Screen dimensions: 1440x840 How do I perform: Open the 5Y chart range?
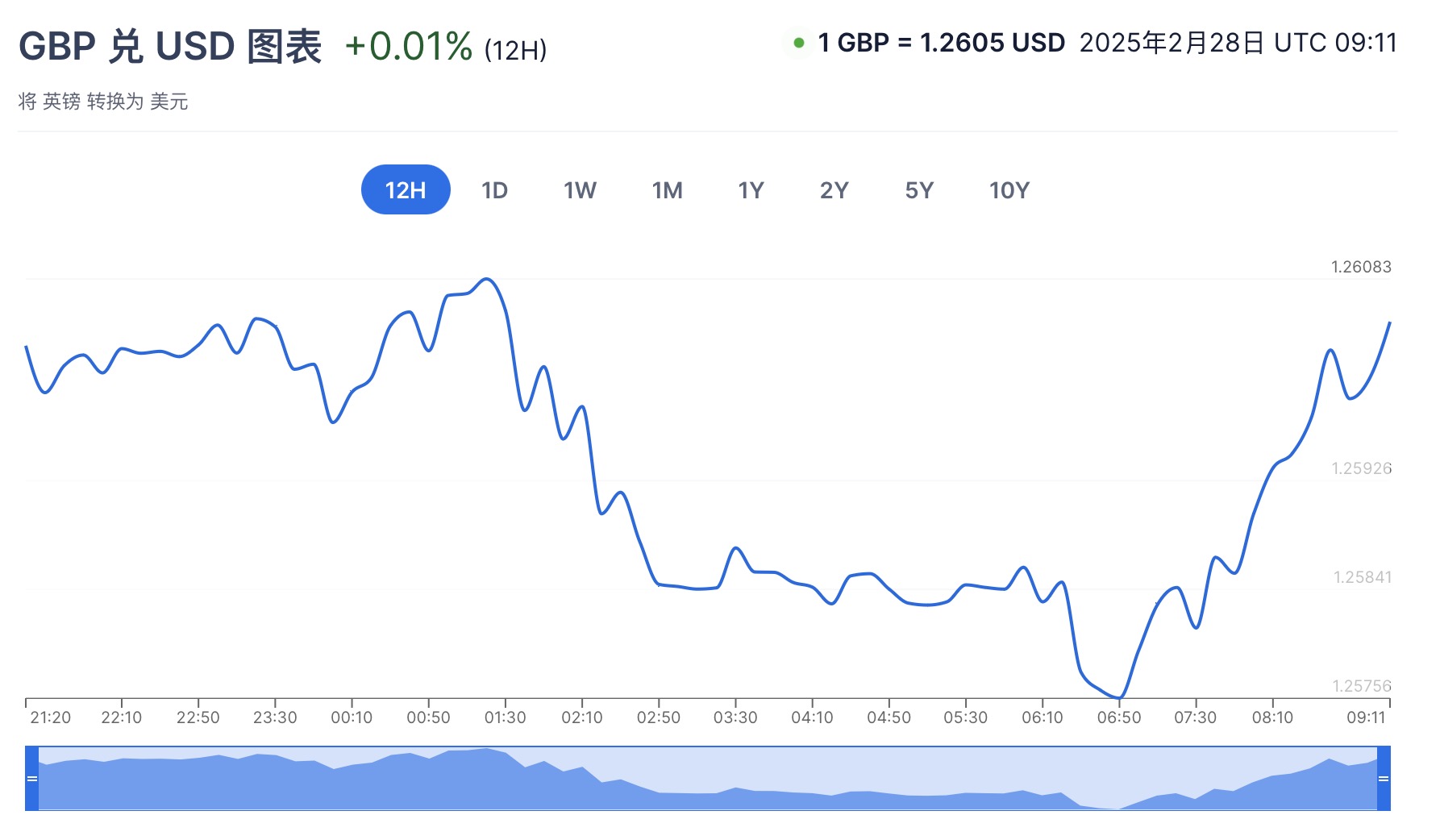point(919,190)
